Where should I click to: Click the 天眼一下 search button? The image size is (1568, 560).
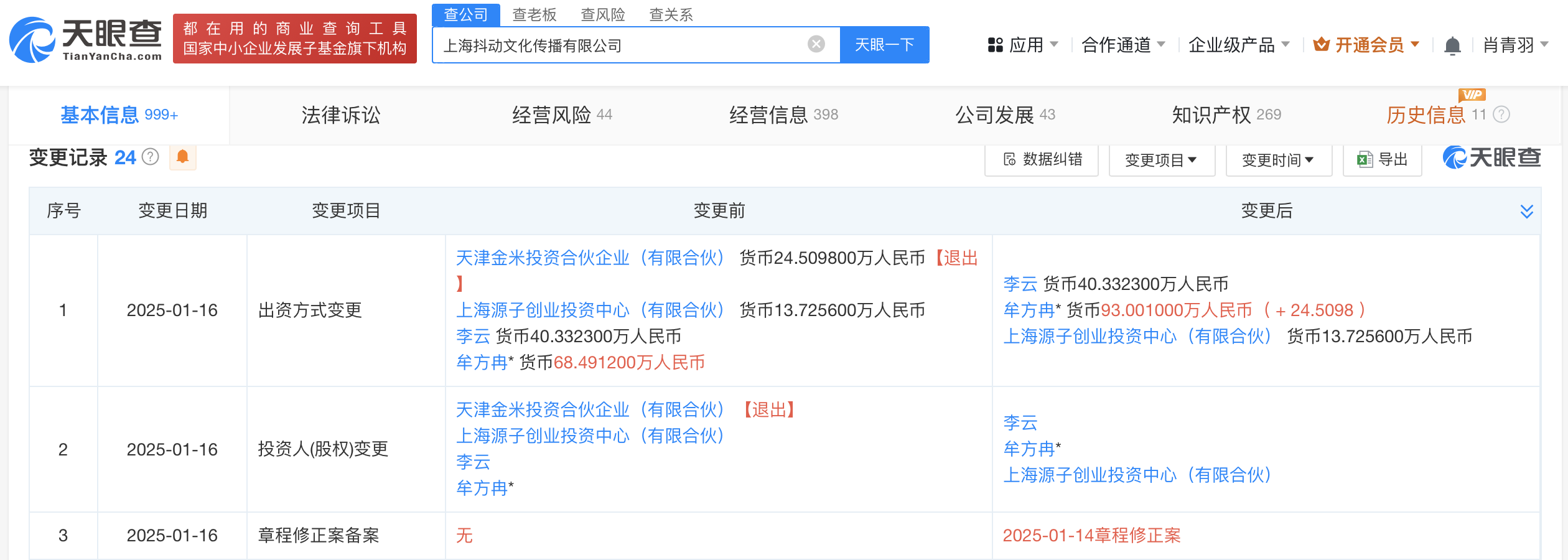tap(884, 45)
